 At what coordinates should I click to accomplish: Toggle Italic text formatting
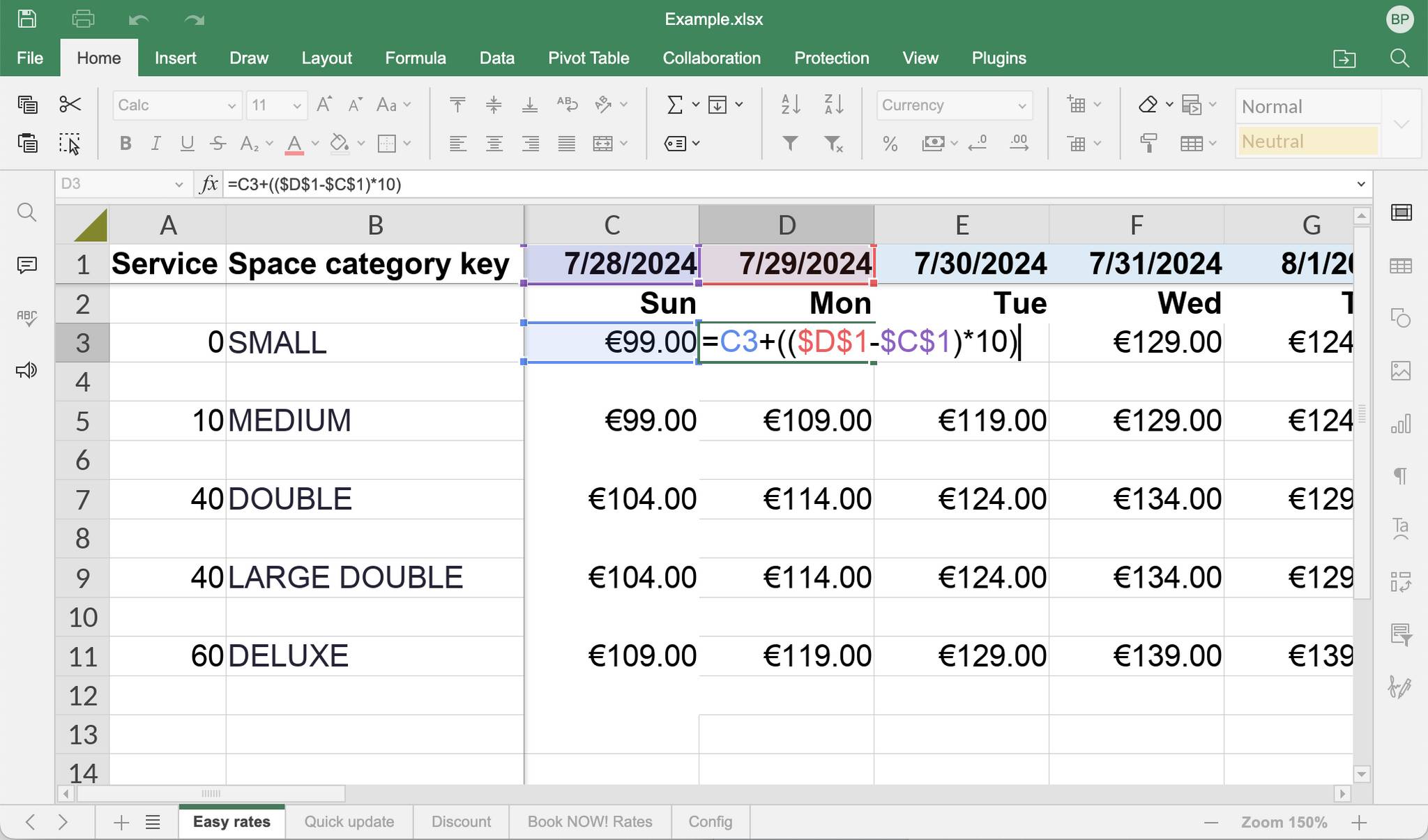point(155,144)
